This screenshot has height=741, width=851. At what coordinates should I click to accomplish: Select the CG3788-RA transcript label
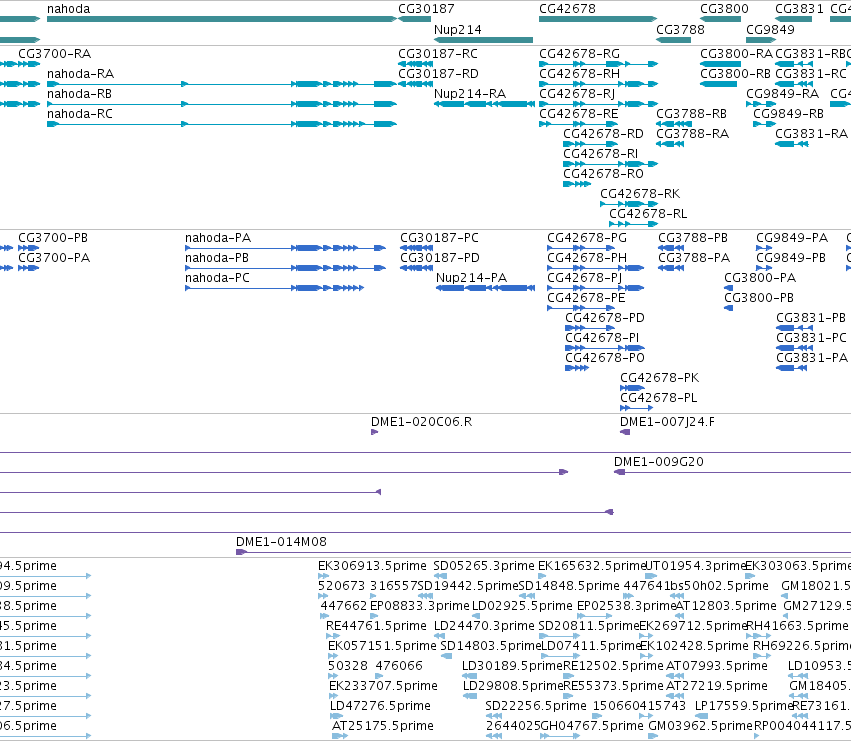click(x=693, y=134)
